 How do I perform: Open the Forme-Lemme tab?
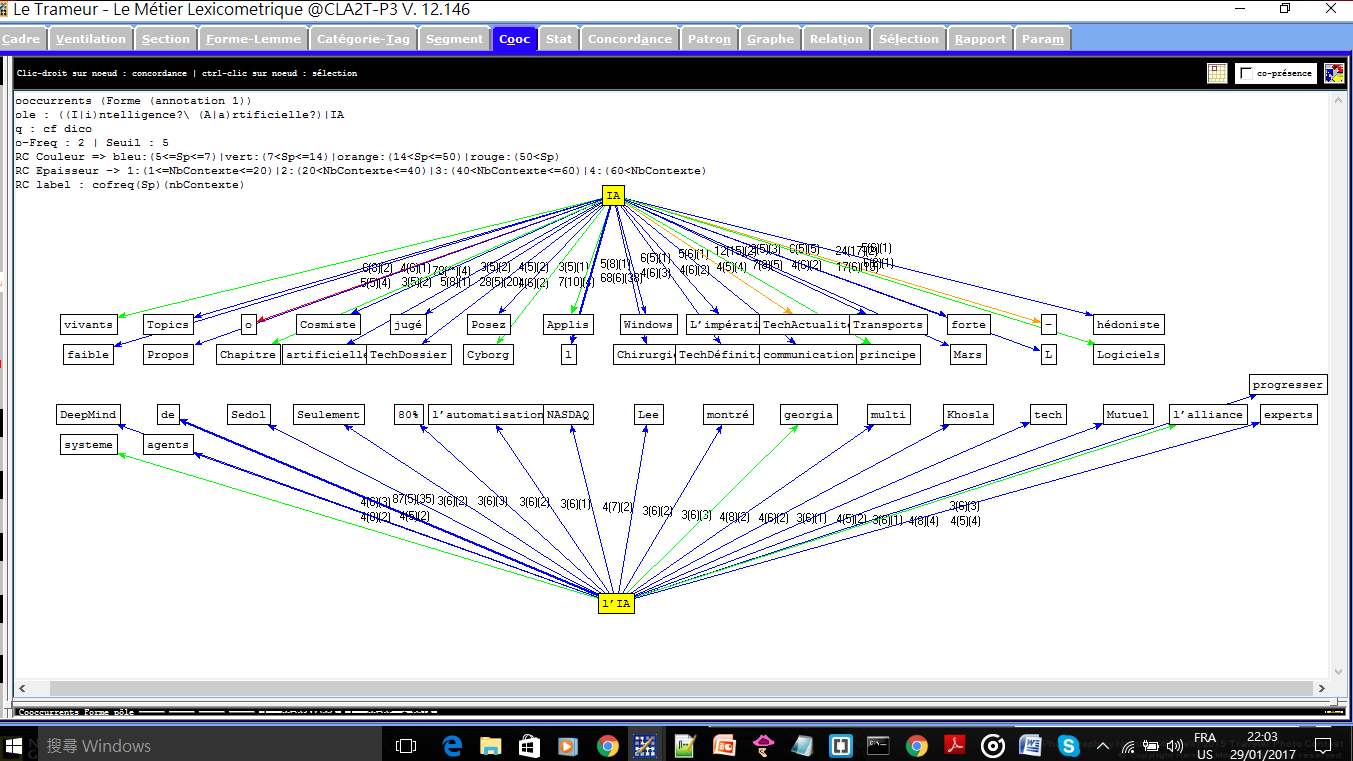253,39
